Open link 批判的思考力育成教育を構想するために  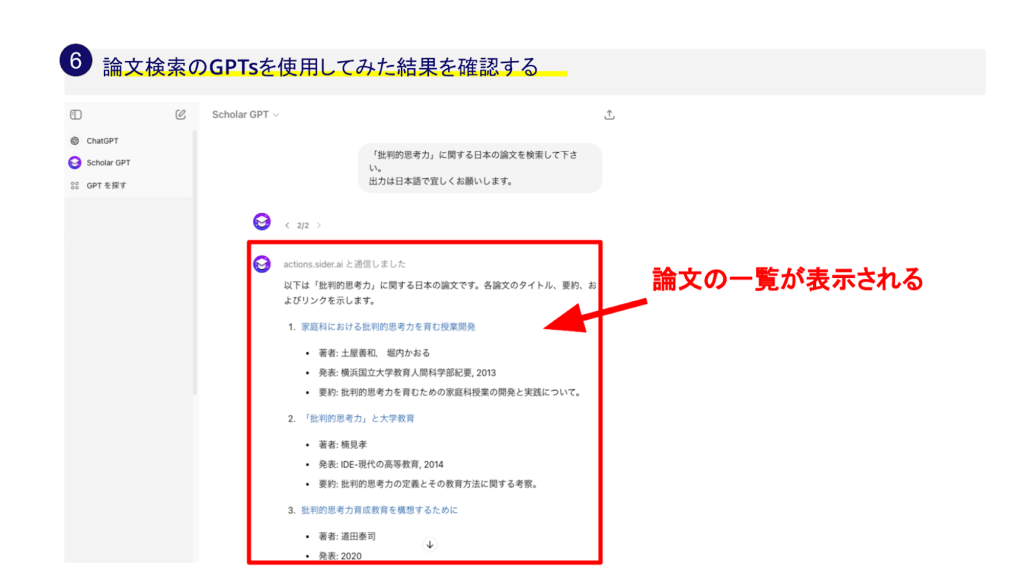(x=379, y=510)
